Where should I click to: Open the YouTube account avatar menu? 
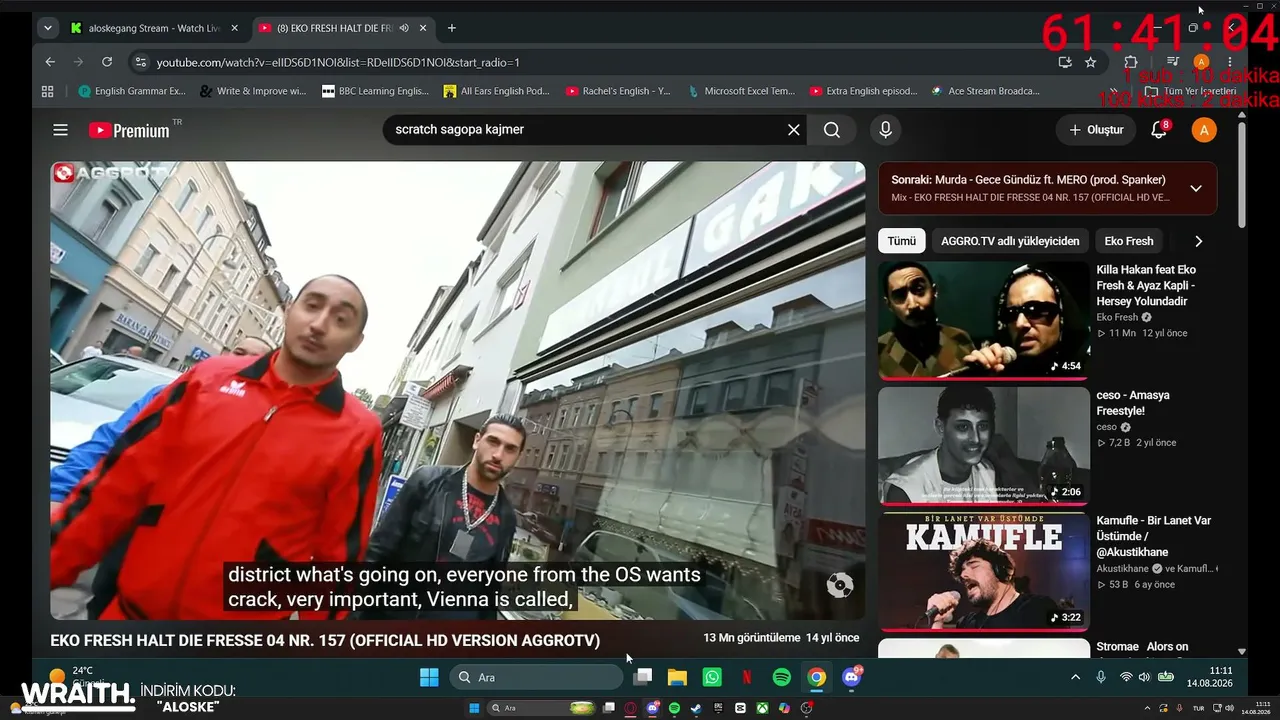[x=1204, y=130]
